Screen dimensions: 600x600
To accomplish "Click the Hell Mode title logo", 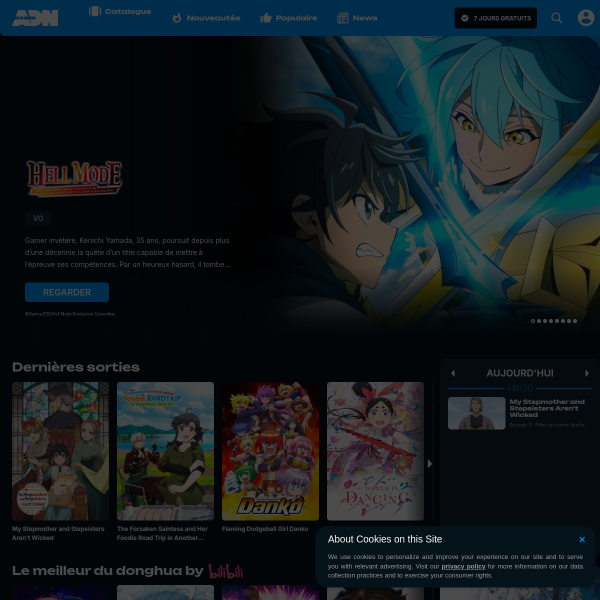I will coord(74,179).
